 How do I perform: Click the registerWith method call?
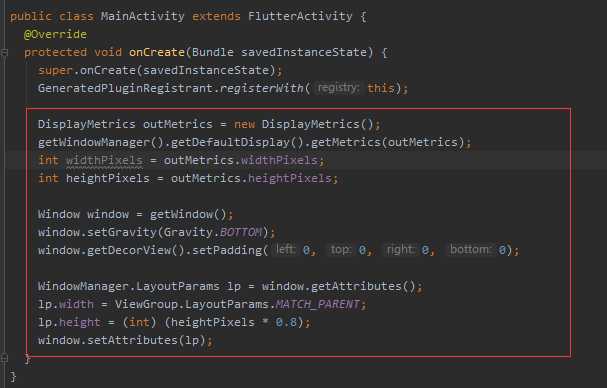[262, 88]
